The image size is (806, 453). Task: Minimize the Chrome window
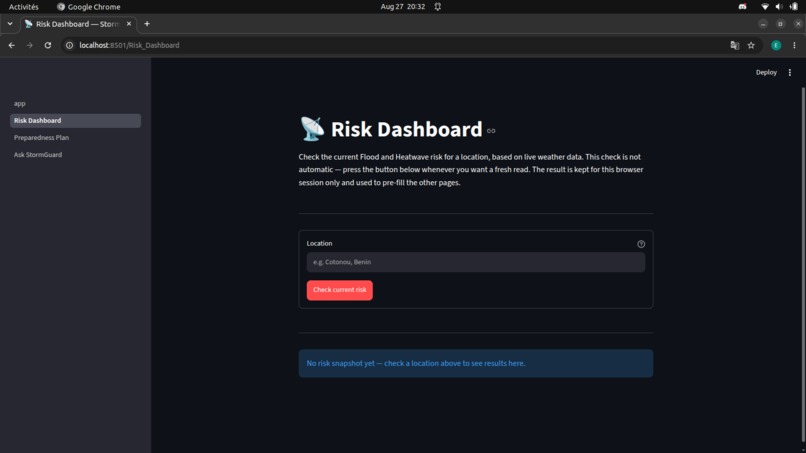763,24
